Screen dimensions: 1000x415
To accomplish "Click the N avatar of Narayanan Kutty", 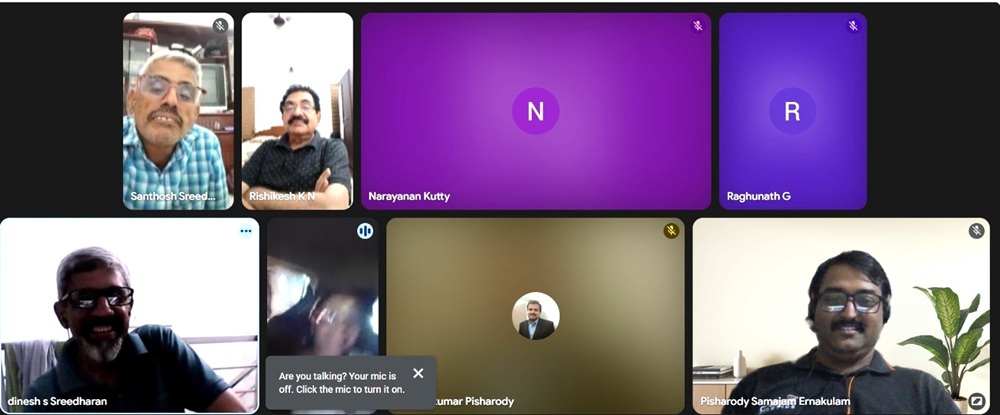I will (536, 111).
